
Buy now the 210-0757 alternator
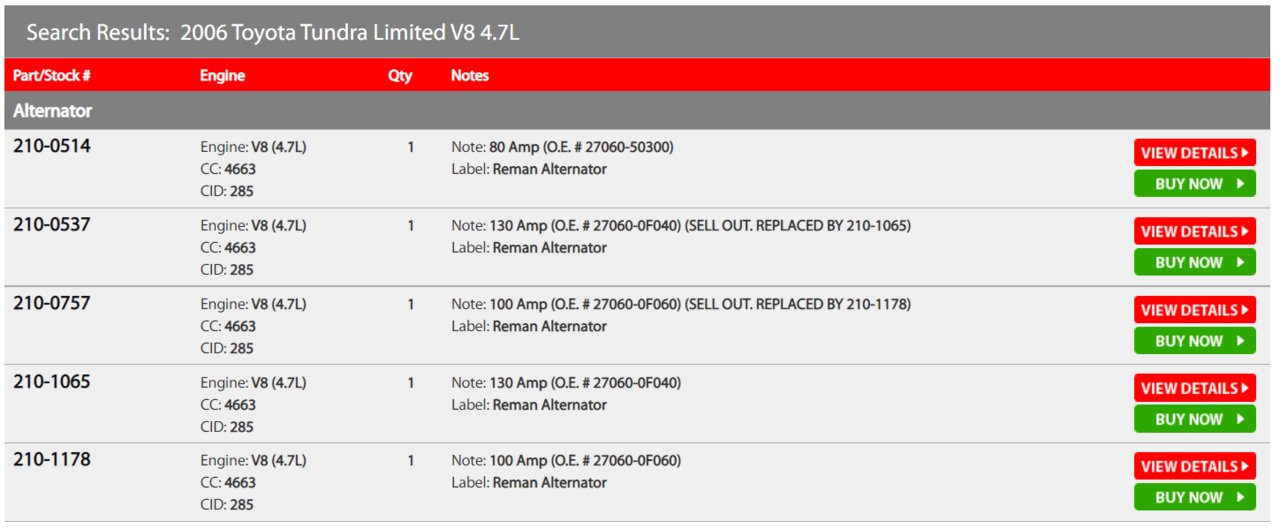pos(1195,341)
